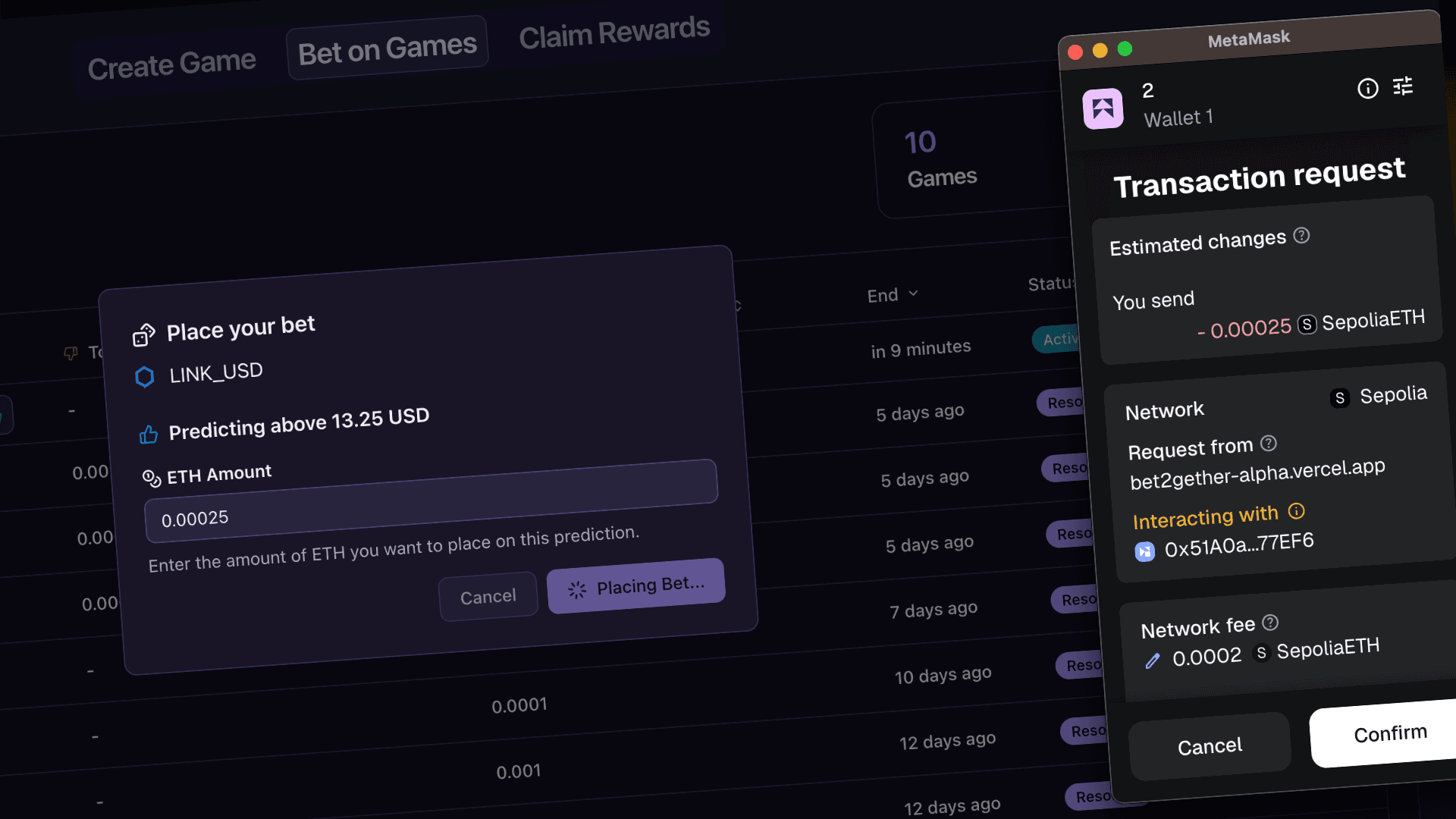The width and height of the screenshot is (1456, 819).
Task: Click the Placing Bet loading button
Action: [635, 586]
